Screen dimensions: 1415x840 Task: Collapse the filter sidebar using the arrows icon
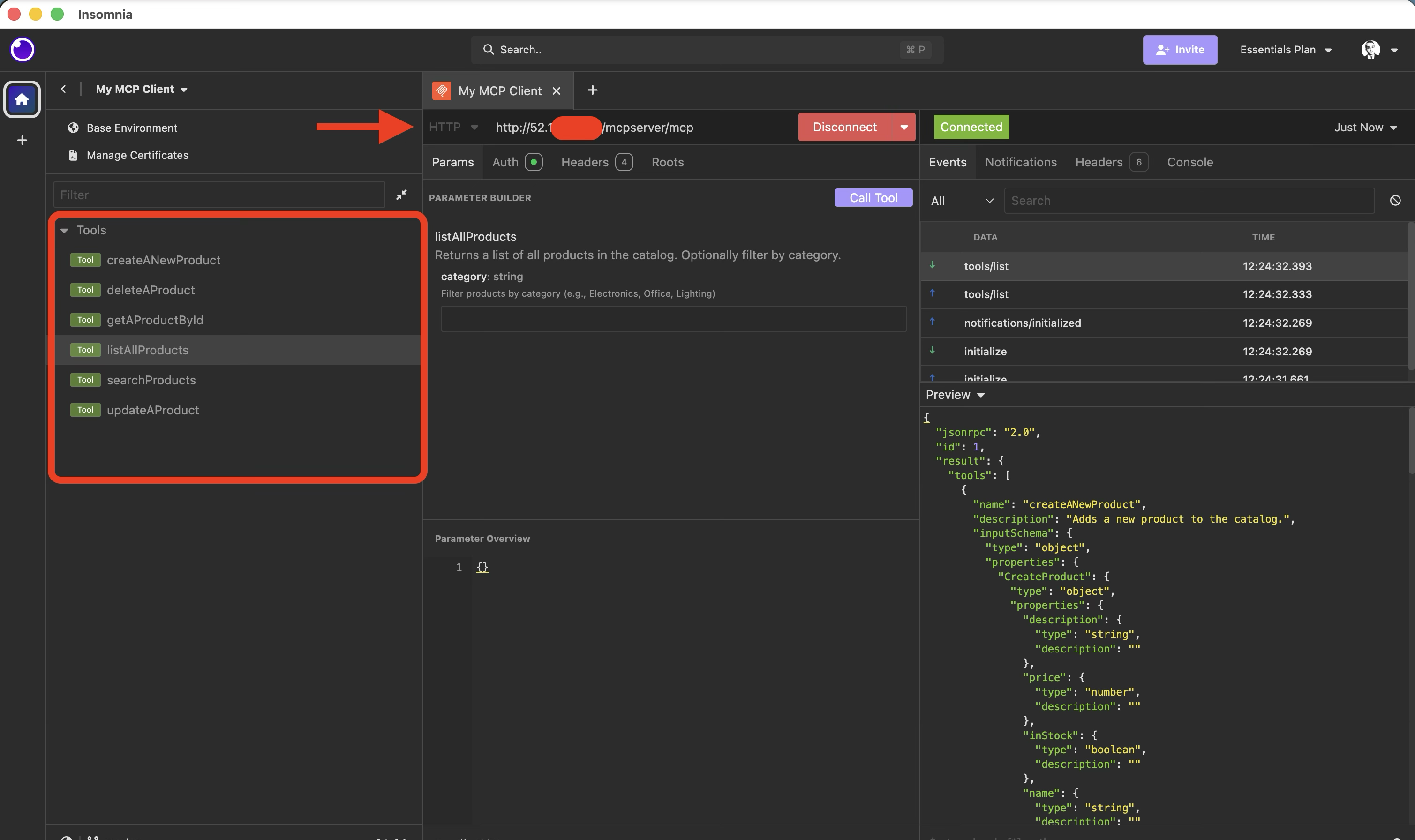402,194
